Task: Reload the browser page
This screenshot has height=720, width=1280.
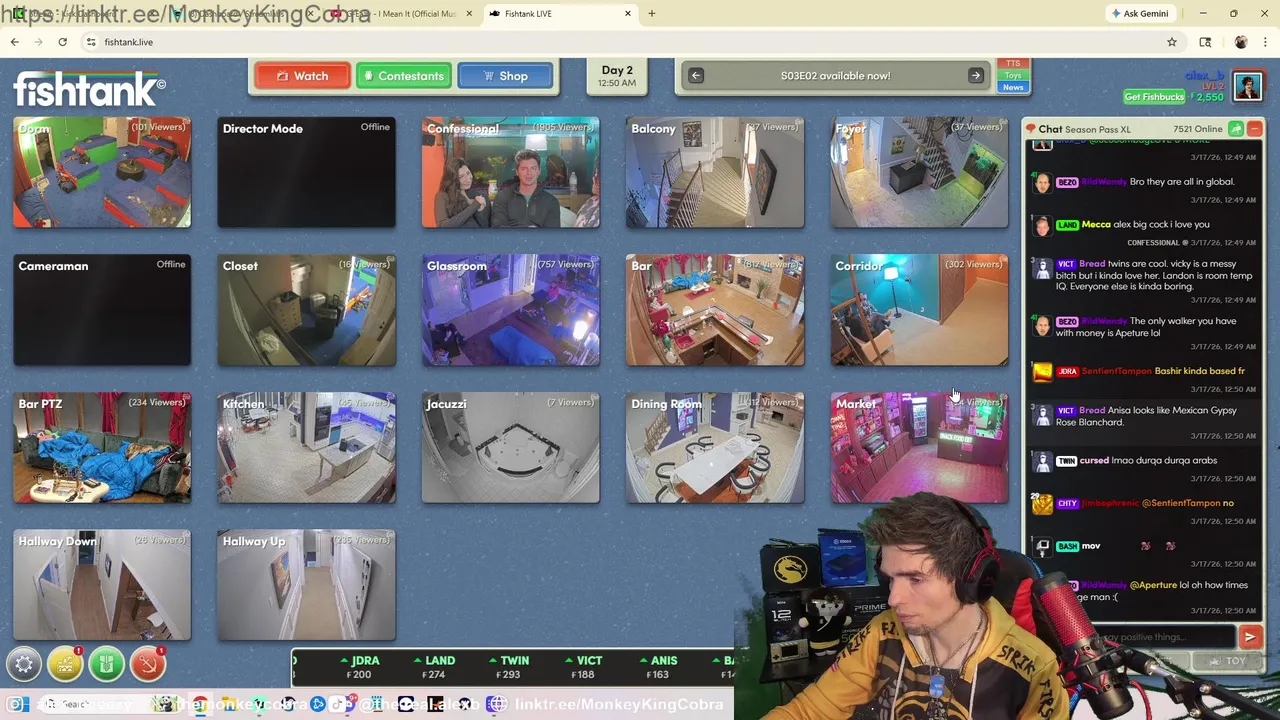Action: (62, 42)
